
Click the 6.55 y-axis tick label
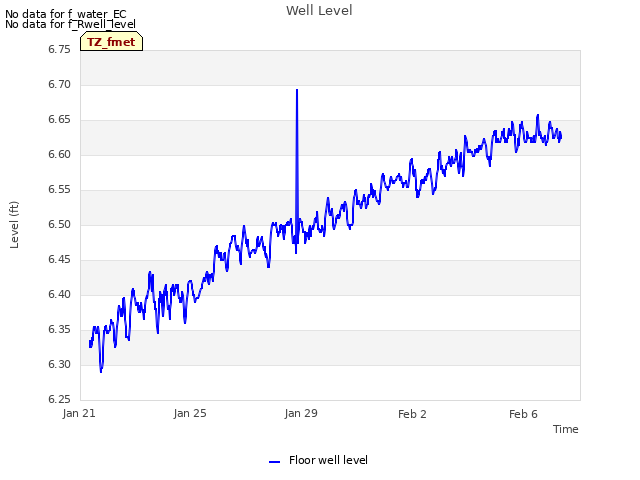[x=60, y=190]
